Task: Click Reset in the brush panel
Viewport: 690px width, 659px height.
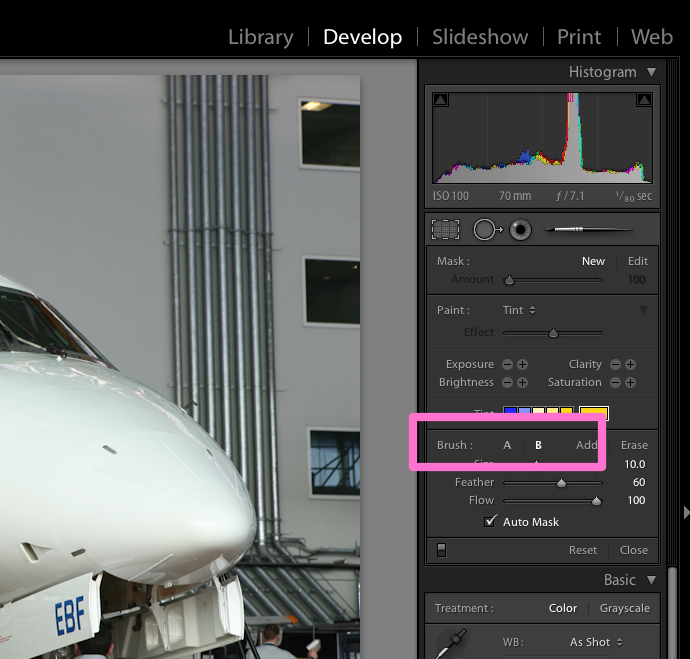Action: pyautogui.click(x=583, y=550)
